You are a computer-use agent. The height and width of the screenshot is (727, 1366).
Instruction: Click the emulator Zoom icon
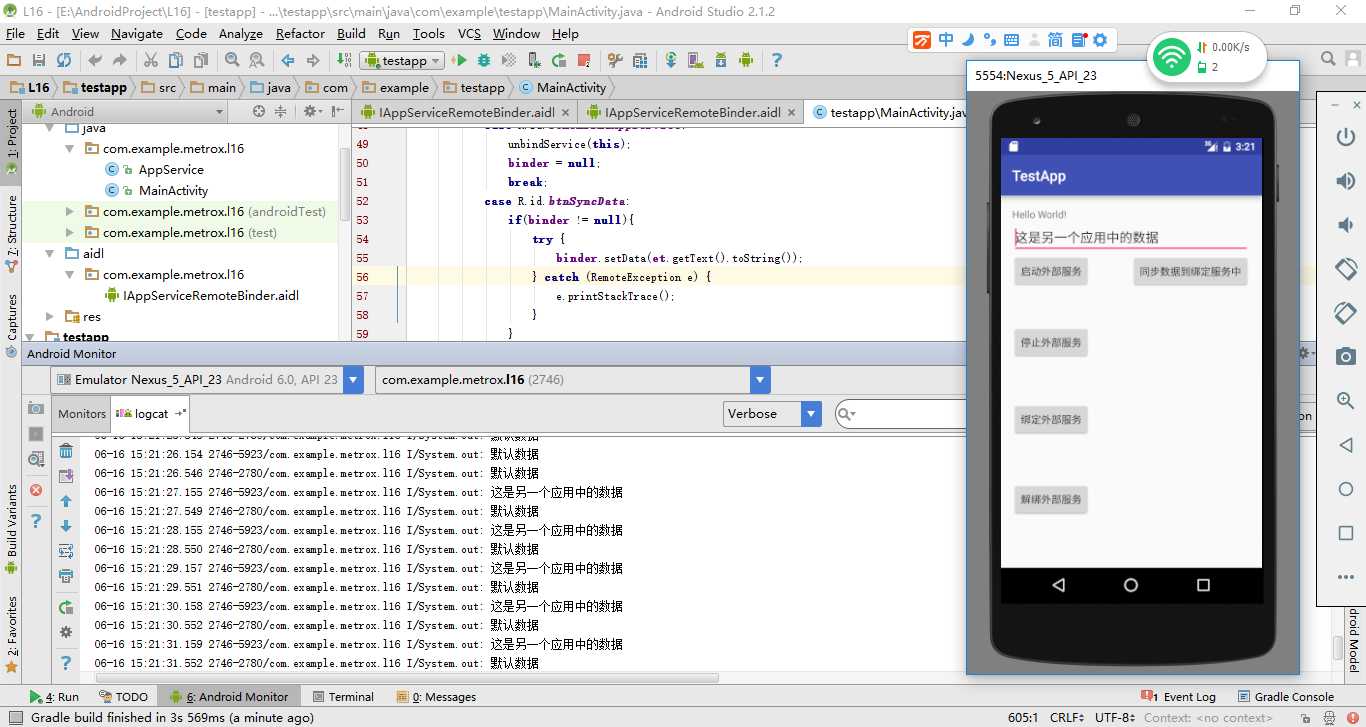1345,400
